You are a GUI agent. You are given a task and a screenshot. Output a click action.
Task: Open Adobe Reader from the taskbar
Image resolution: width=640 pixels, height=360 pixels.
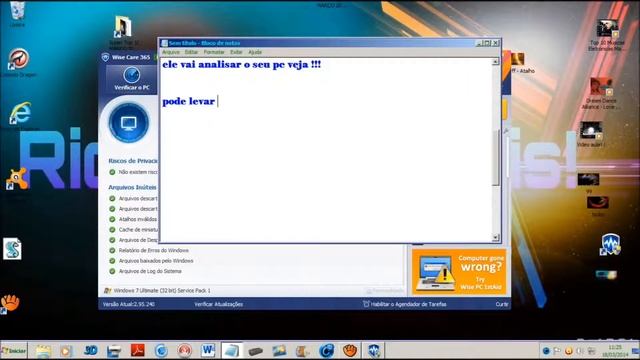[138, 351]
